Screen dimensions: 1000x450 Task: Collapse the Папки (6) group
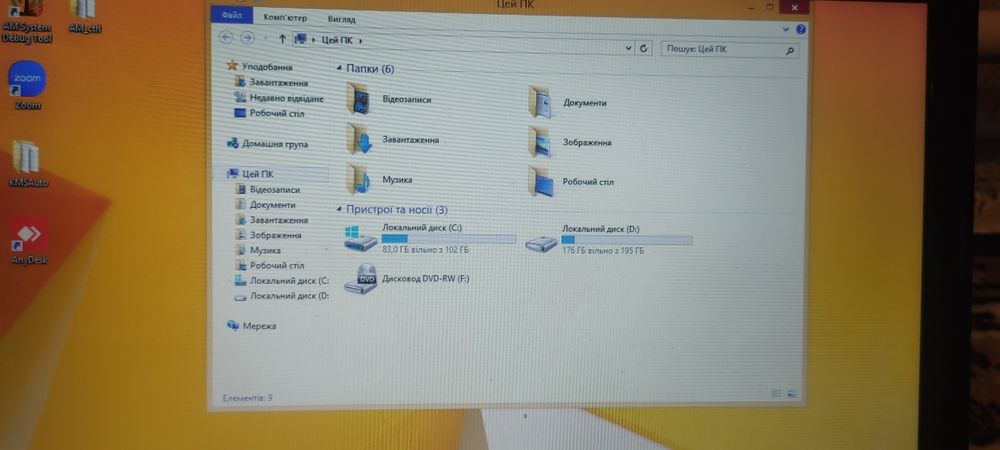point(339,68)
